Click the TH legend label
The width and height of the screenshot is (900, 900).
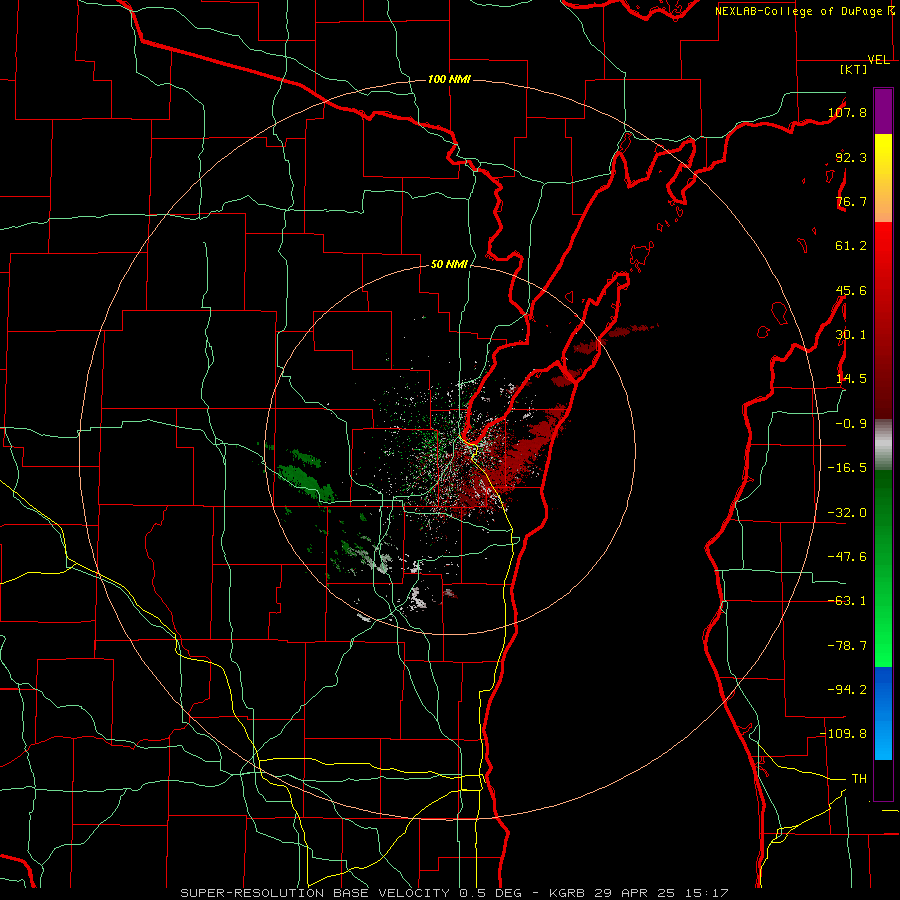pos(859,779)
